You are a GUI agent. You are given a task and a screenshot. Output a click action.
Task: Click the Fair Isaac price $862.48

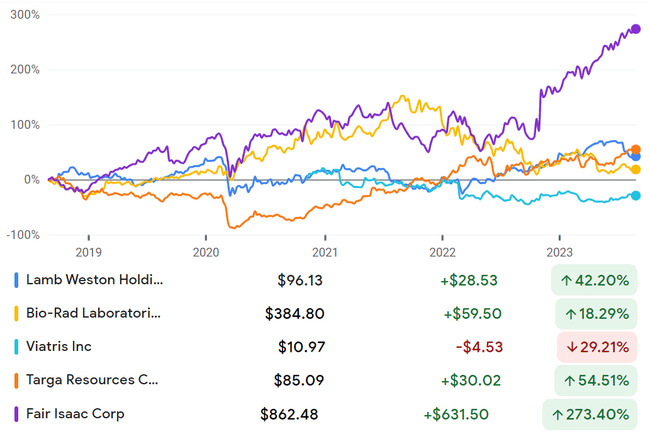pos(292,413)
